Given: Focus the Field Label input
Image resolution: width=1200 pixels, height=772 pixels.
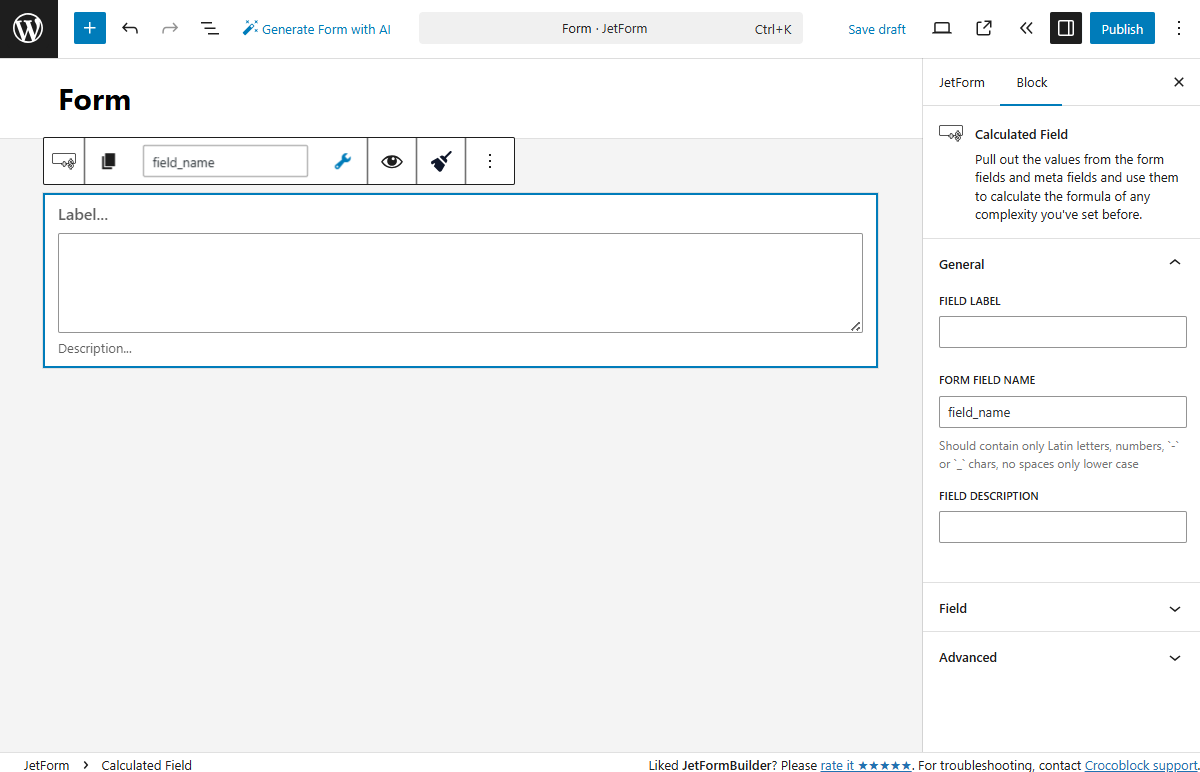Looking at the screenshot, I should point(1062,332).
